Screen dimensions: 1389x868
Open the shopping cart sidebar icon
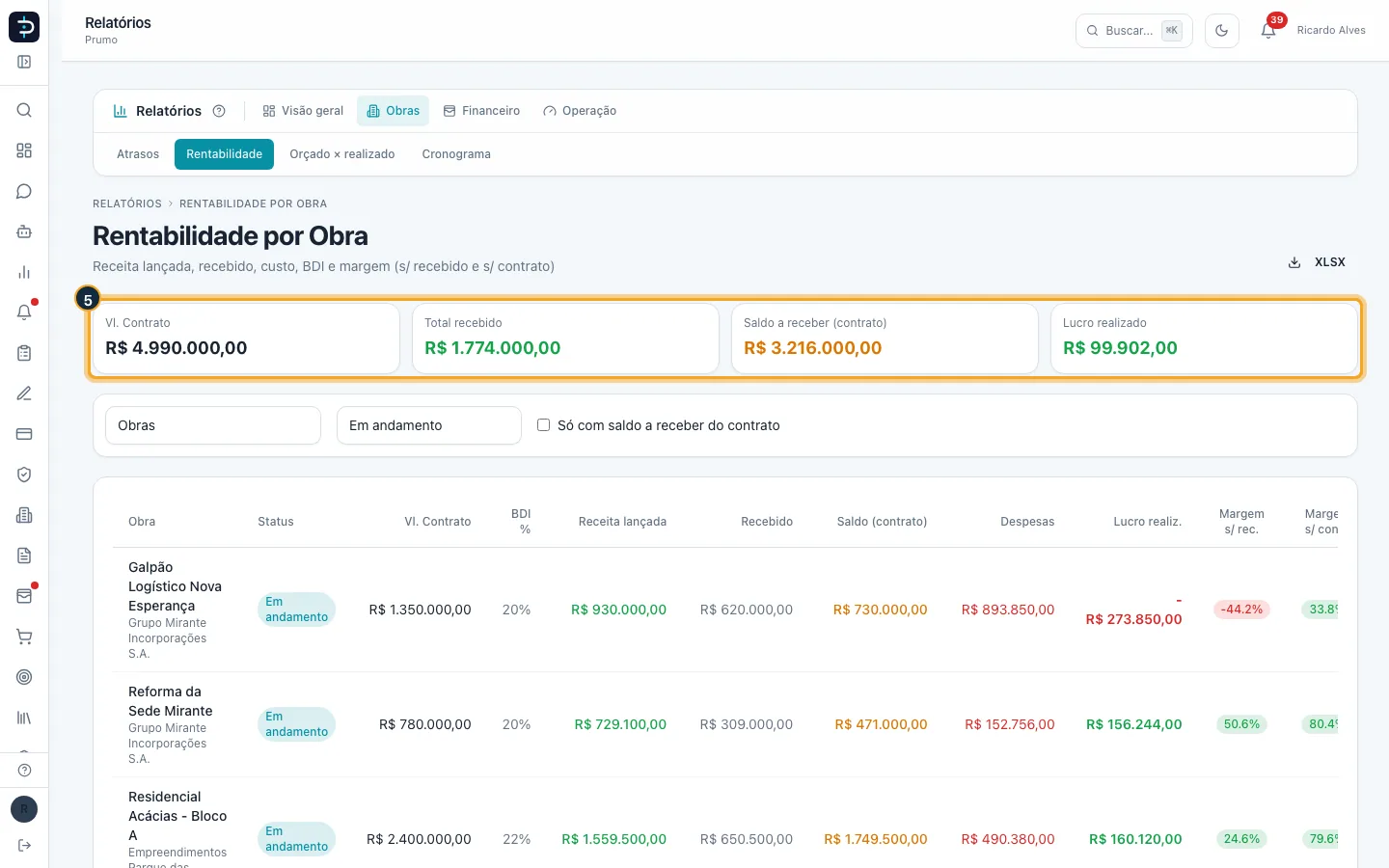(x=24, y=637)
